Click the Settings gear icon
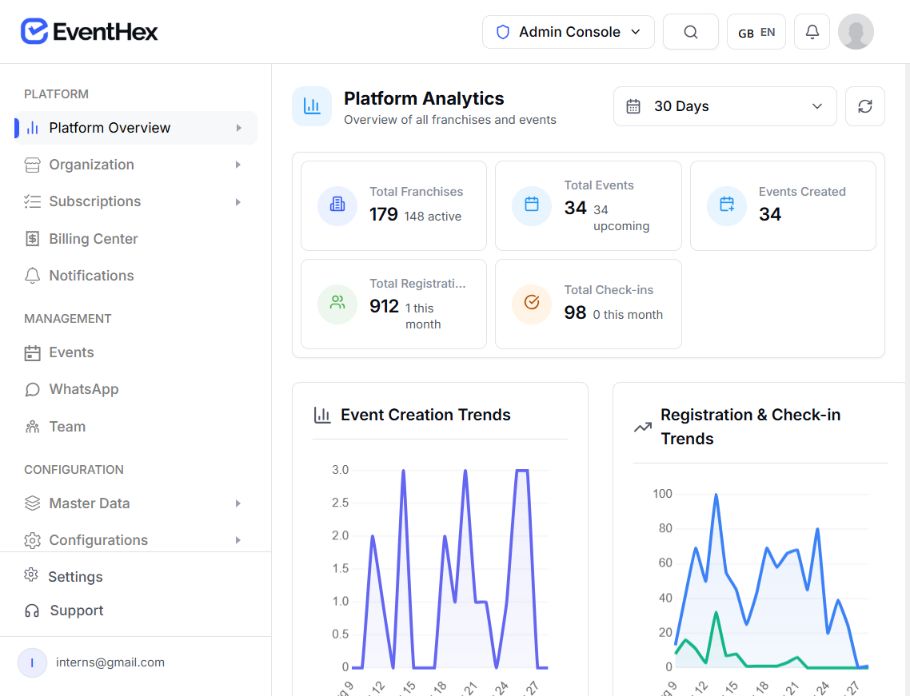 (31, 575)
